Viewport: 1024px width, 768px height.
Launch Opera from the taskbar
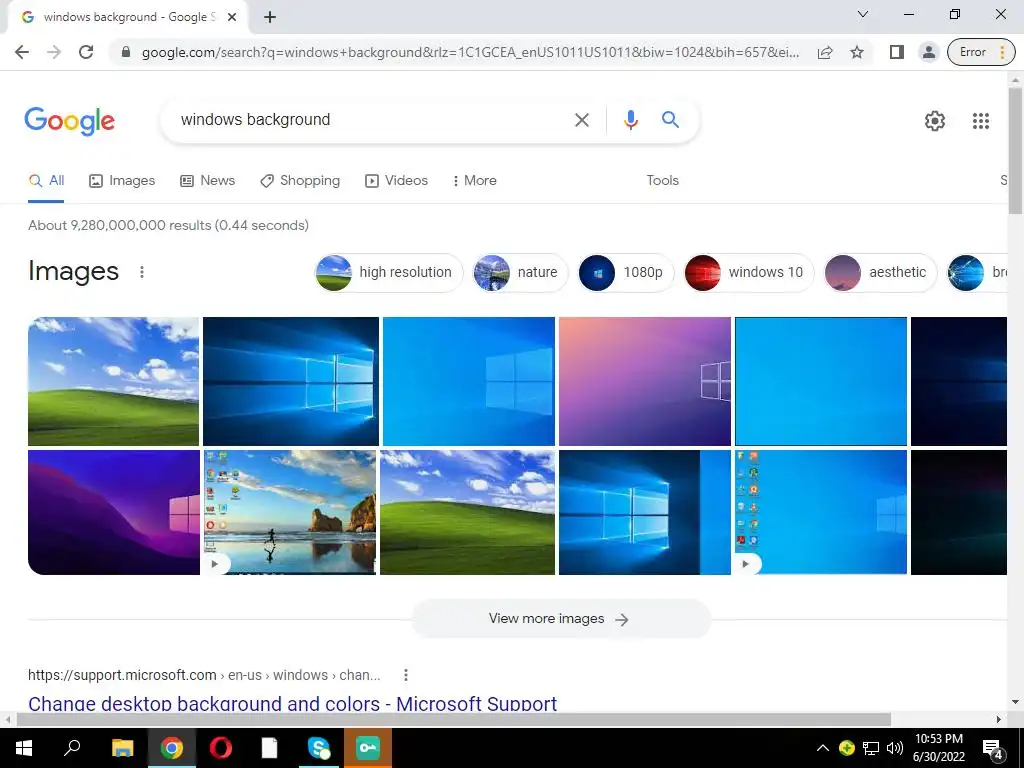click(221, 748)
